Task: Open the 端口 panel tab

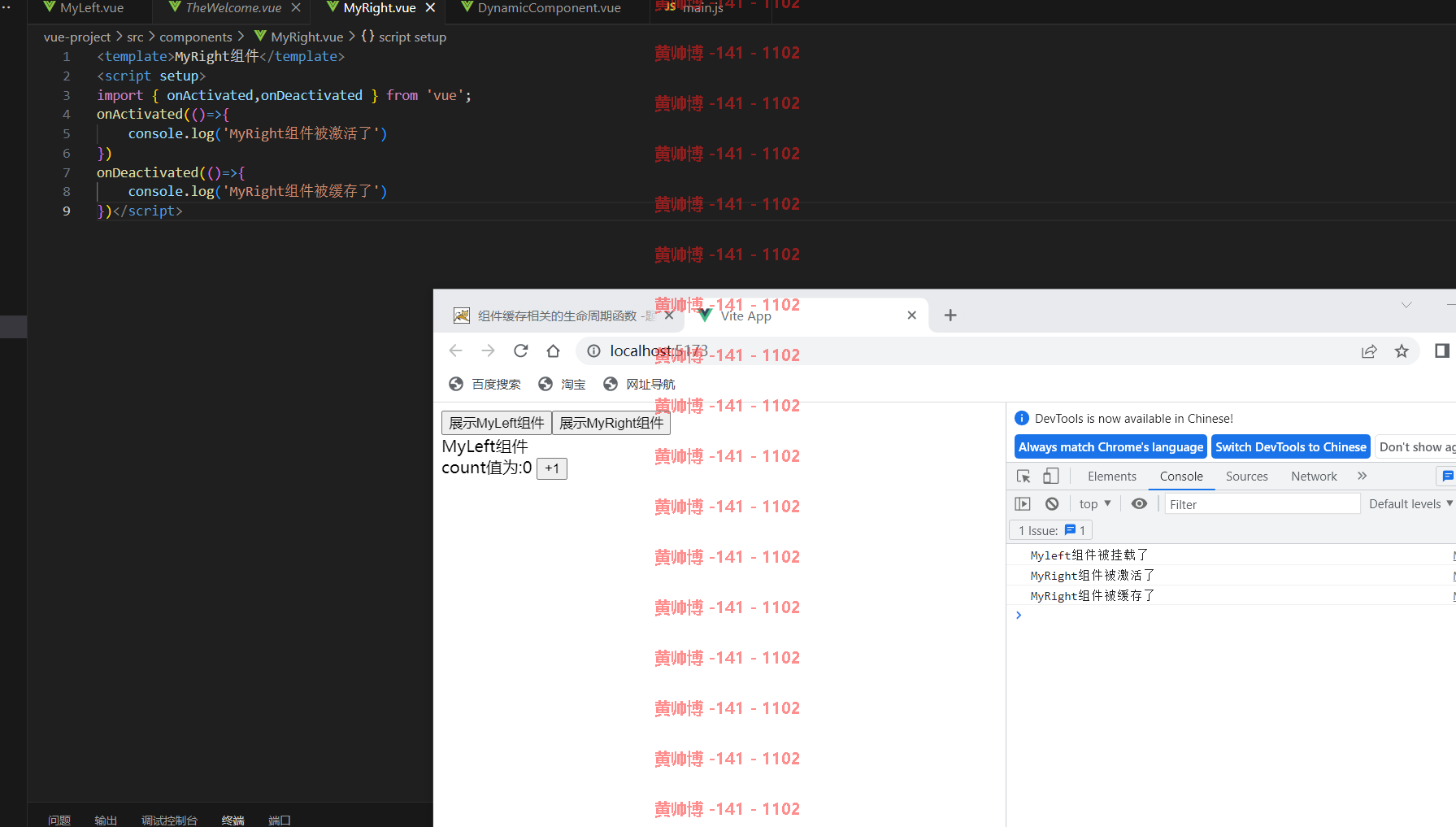Action: (x=280, y=820)
